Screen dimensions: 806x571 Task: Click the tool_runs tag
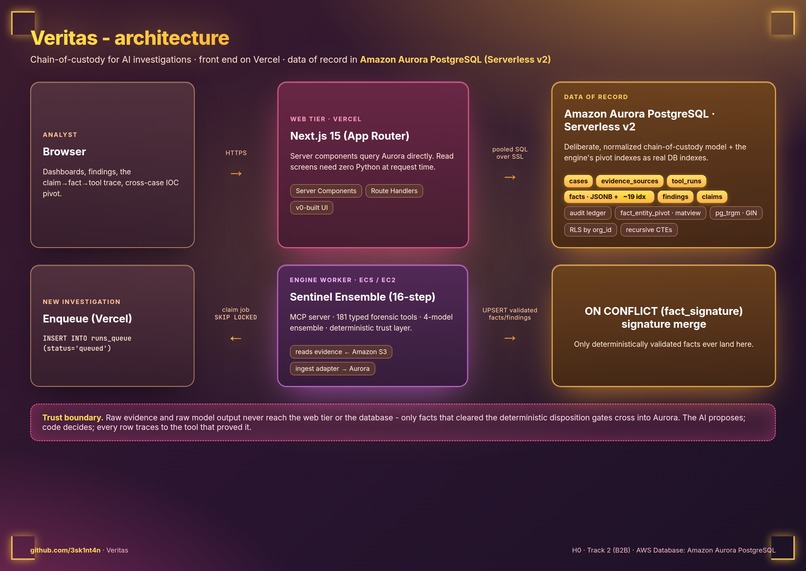pos(686,181)
